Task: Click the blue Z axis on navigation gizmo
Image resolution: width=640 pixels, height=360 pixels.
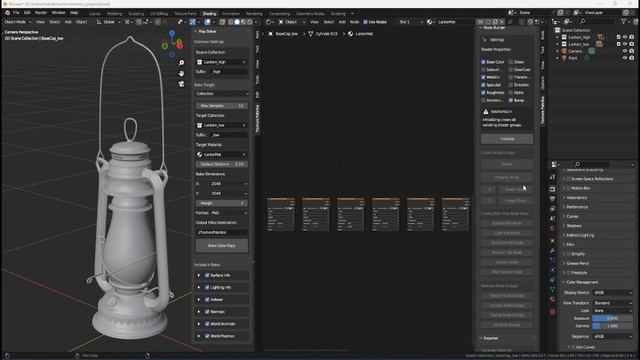Action: [172, 33]
